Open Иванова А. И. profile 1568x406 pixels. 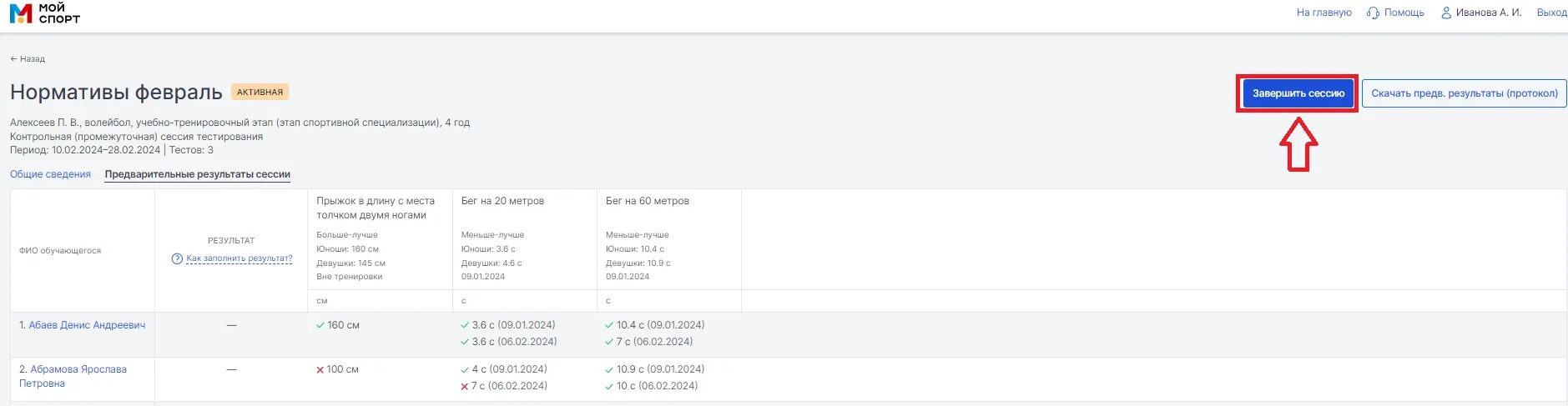[x=1489, y=13]
